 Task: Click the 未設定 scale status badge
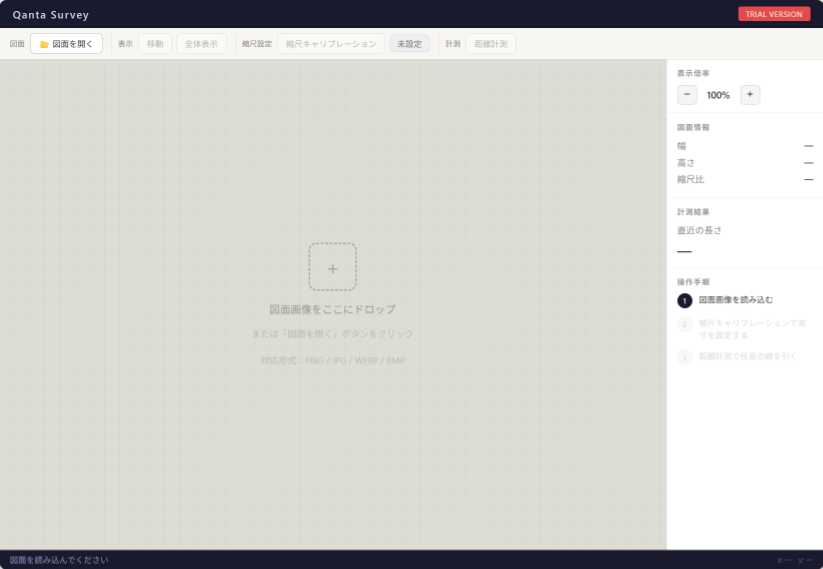click(x=409, y=44)
